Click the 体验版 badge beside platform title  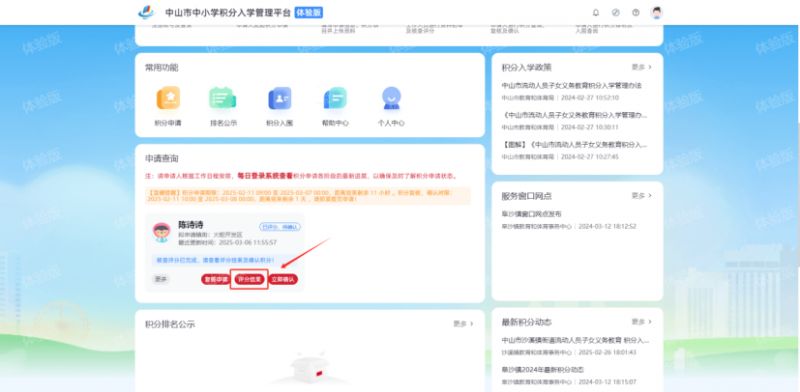[x=309, y=13]
